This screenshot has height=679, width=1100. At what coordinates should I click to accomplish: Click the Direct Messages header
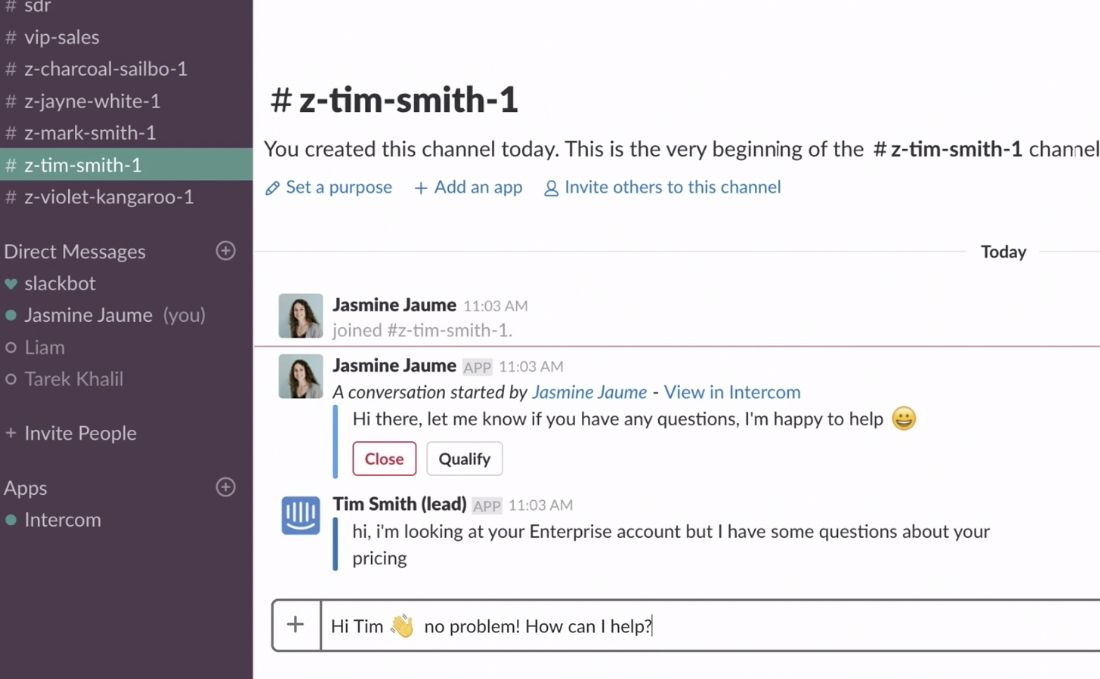click(74, 252)
